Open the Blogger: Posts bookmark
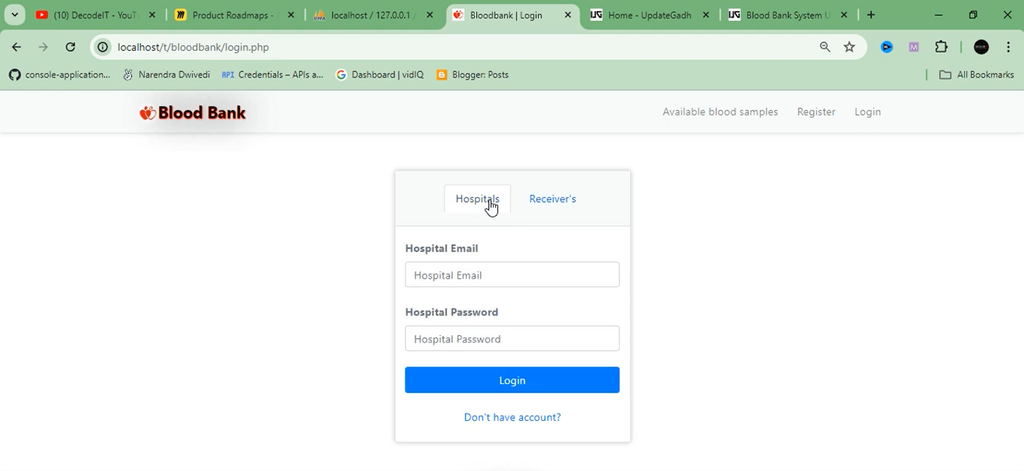Screen dimensions: 1024x471 click(472, 74)
